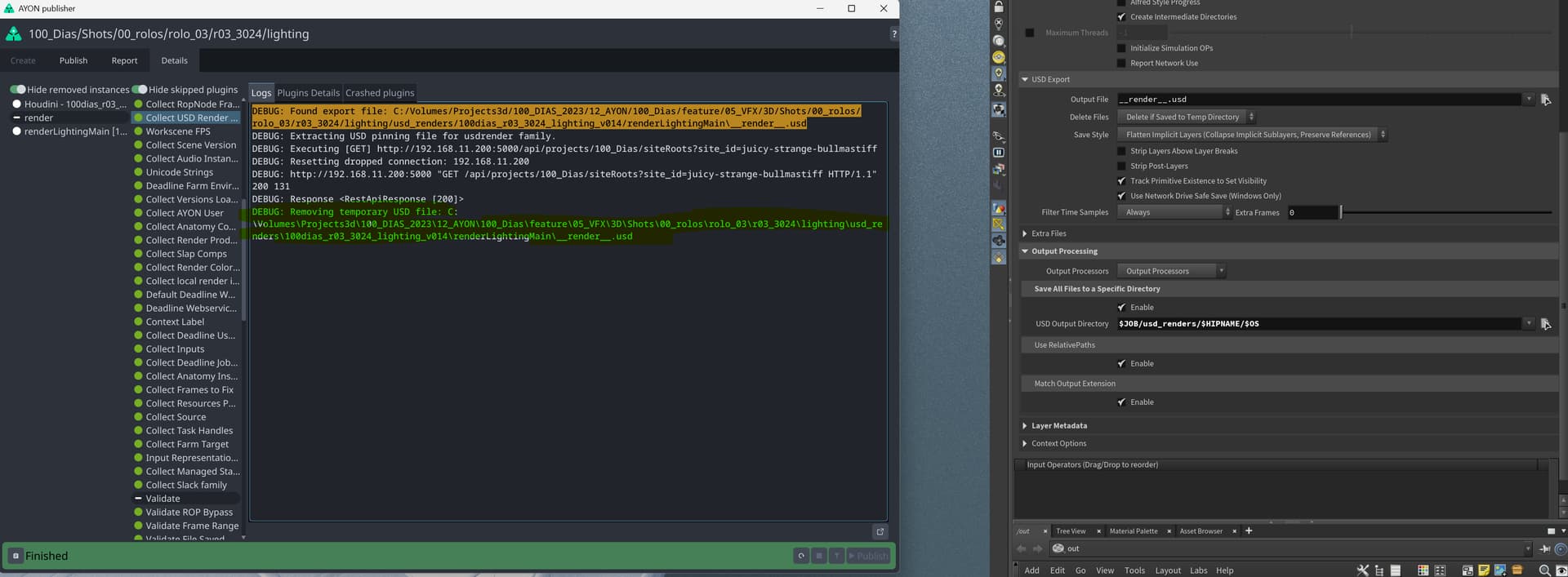Viewport: 1568px width, 577px height.
Task: Click the magnifier search icon in network toolbar
Action: (x=1544, y=570)
